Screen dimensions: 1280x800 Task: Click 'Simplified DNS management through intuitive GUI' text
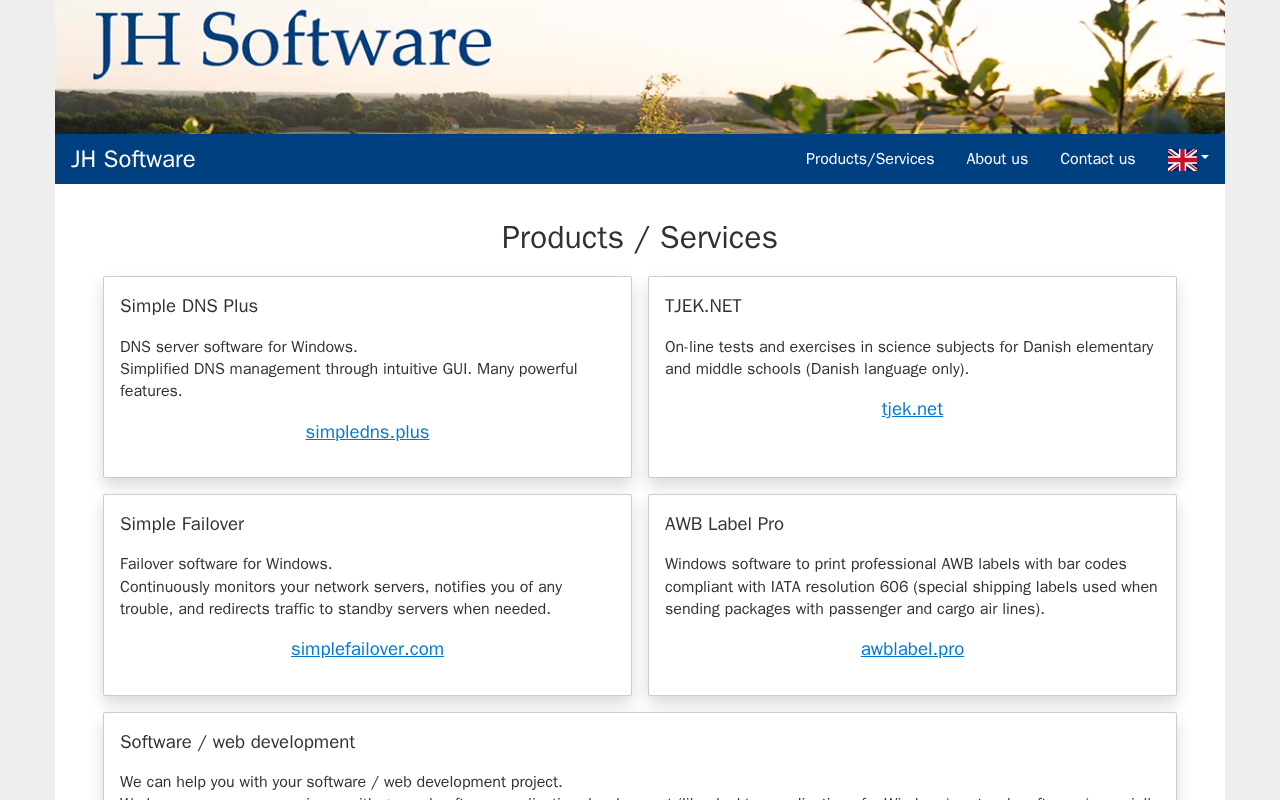349,380
